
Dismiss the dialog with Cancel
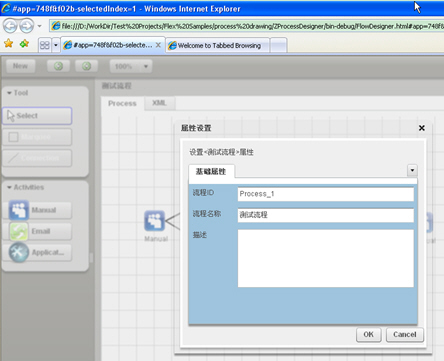coord(405,334)
